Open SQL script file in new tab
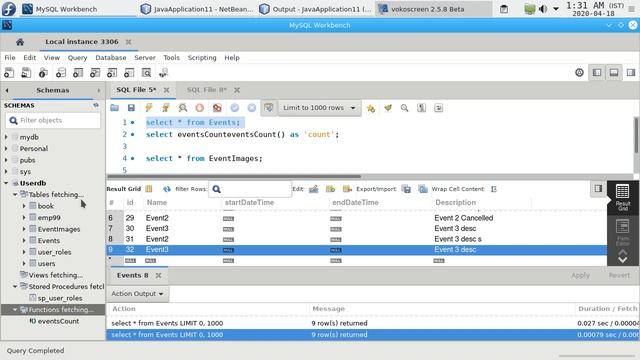This screenshot has height=360, width=640. click(26, 73)
